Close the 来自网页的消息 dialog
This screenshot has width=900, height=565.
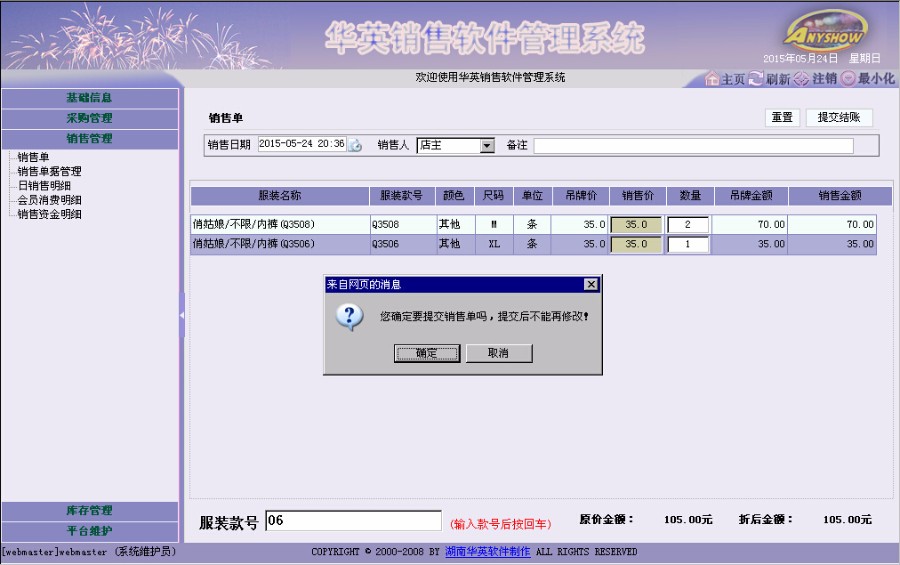click(x=591, y=284)
